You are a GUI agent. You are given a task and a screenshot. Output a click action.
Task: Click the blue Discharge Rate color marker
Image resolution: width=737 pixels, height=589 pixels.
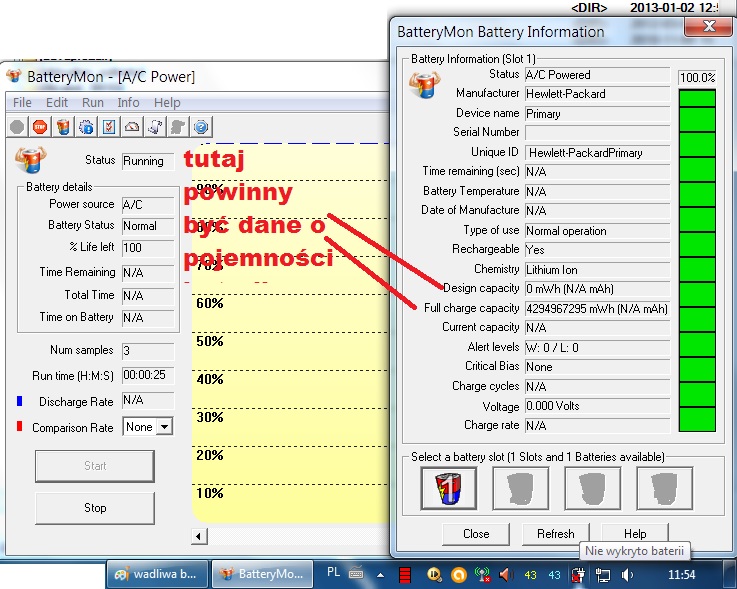point(19,401)
